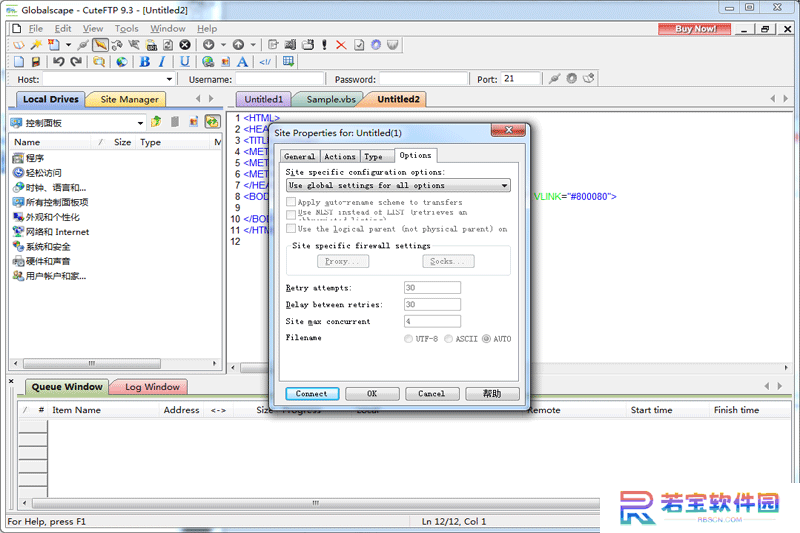Open the File menu
The height and width of the screenshot is (533, 800).
pos(36,29)
